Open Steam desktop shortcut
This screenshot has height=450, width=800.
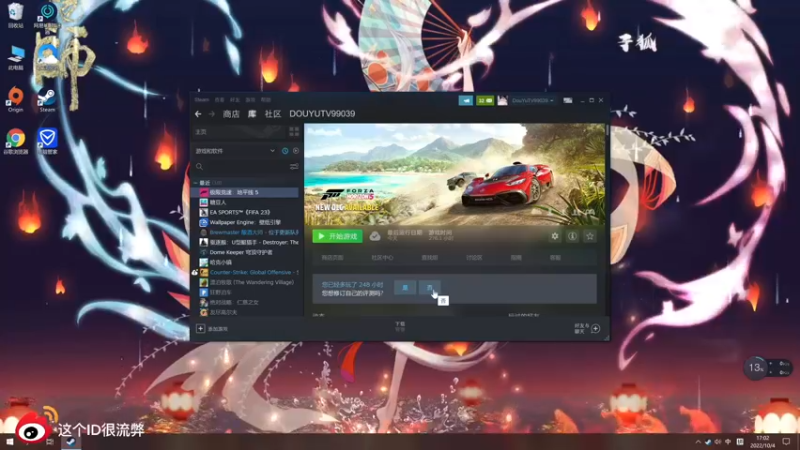click(47, 99)
